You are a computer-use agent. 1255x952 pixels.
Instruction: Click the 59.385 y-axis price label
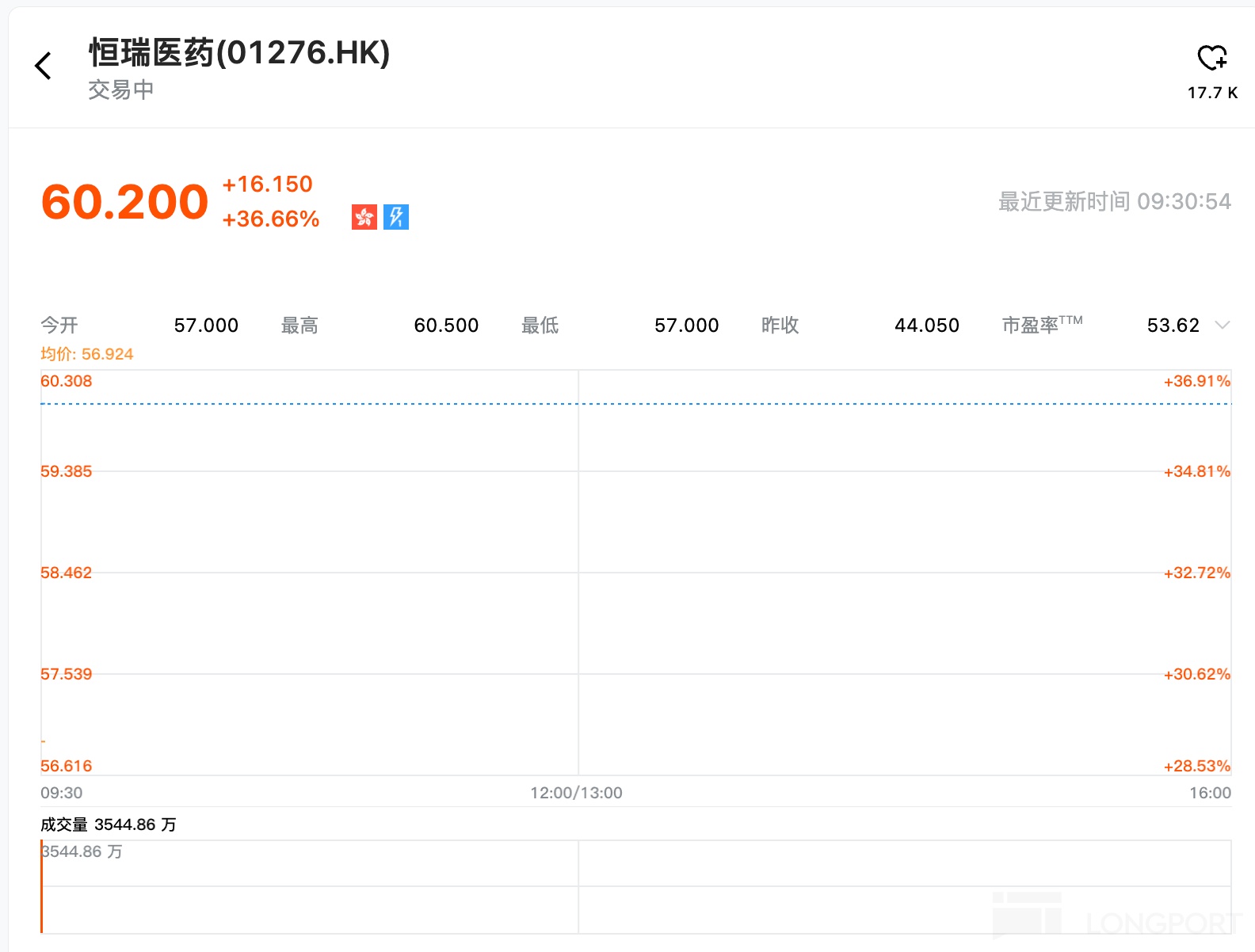pyautogui.click(x=67, y=471)
